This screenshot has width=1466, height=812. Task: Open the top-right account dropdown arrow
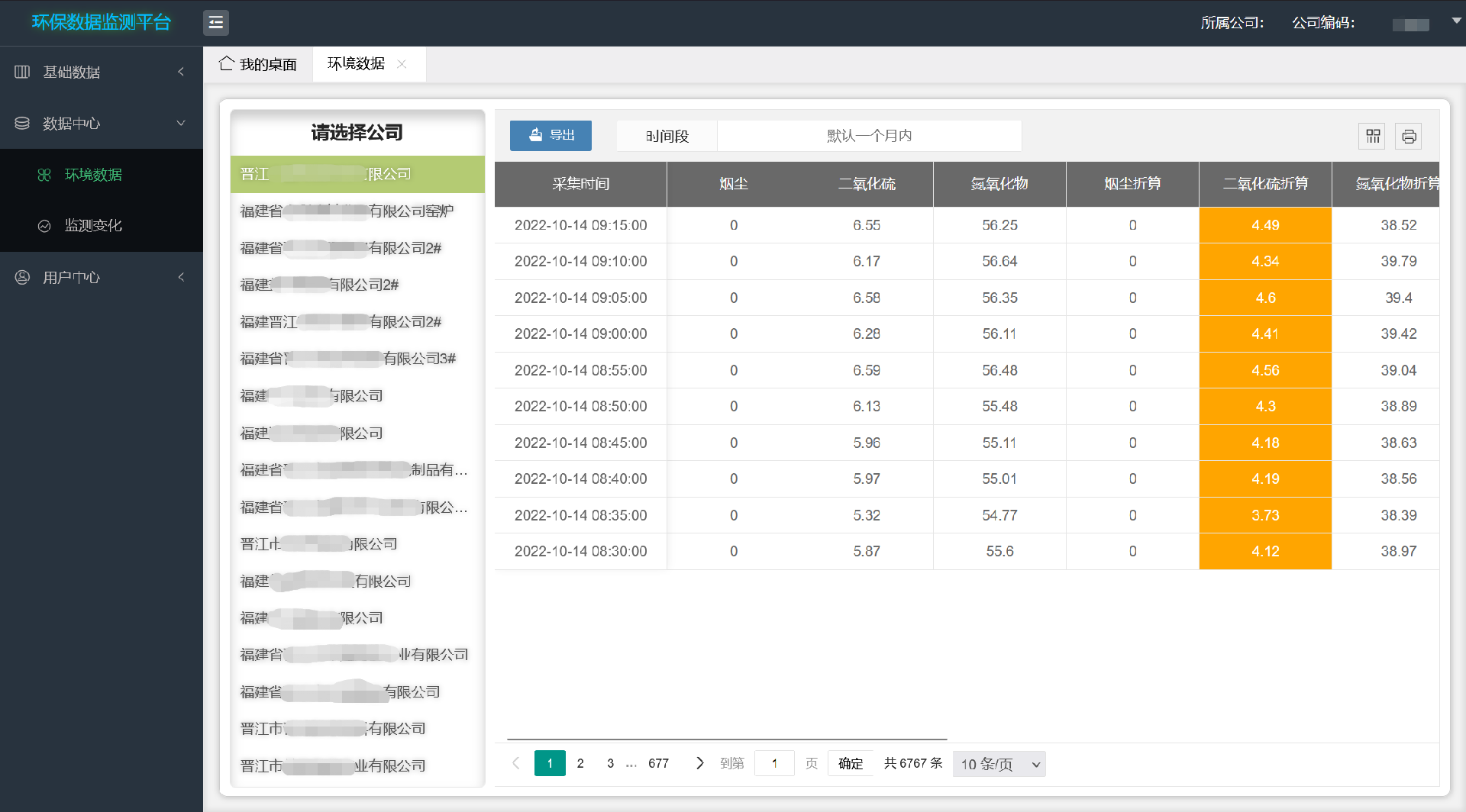1456,21
